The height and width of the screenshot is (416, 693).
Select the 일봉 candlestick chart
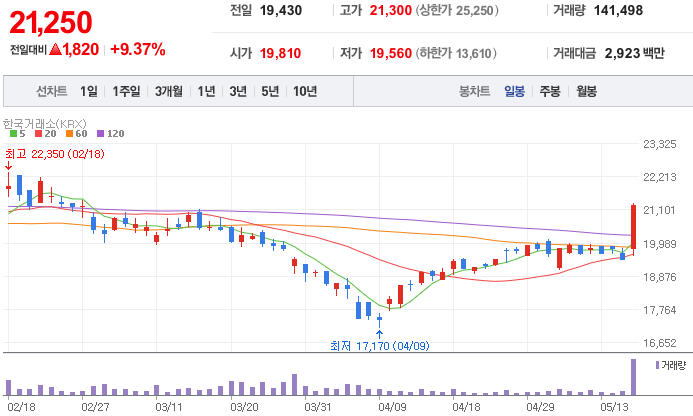coord(514,92)
